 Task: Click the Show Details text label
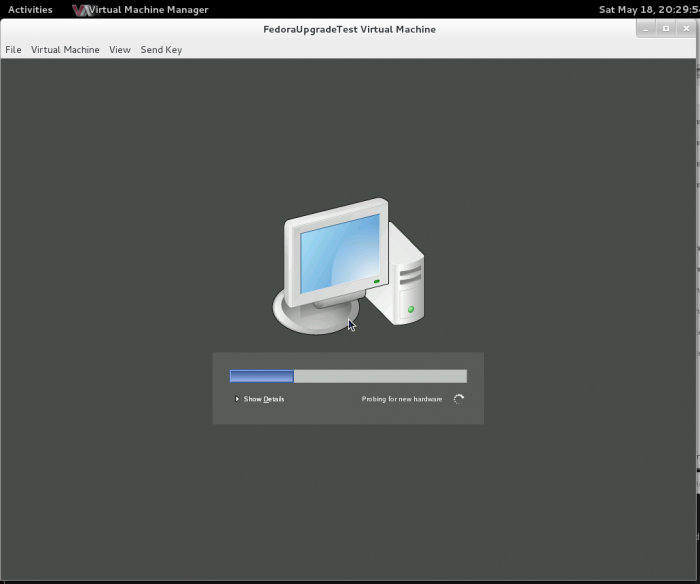click(x=264, y=399)
